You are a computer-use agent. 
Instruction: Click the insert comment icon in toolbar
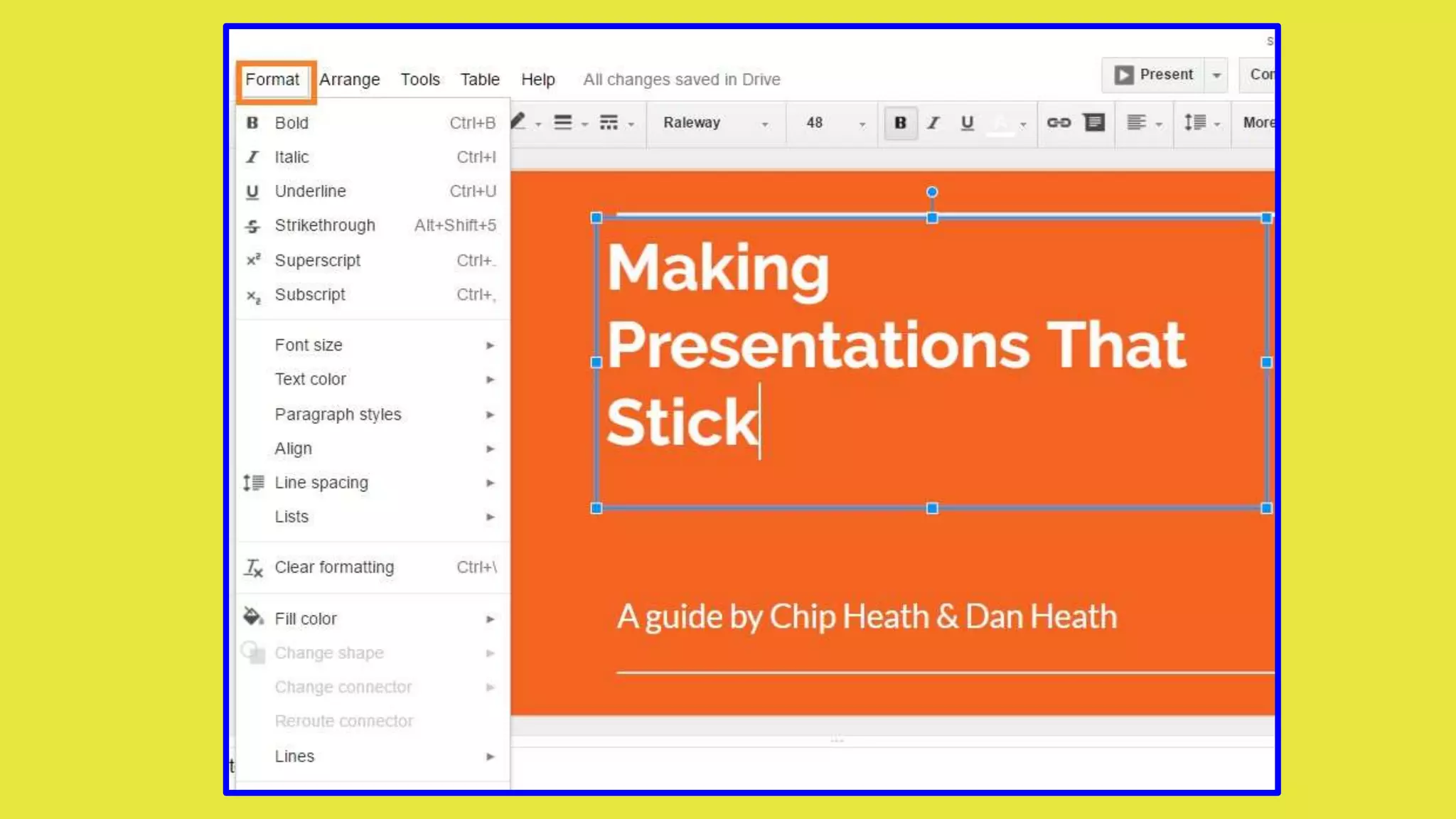click(x=1094, y=123)
